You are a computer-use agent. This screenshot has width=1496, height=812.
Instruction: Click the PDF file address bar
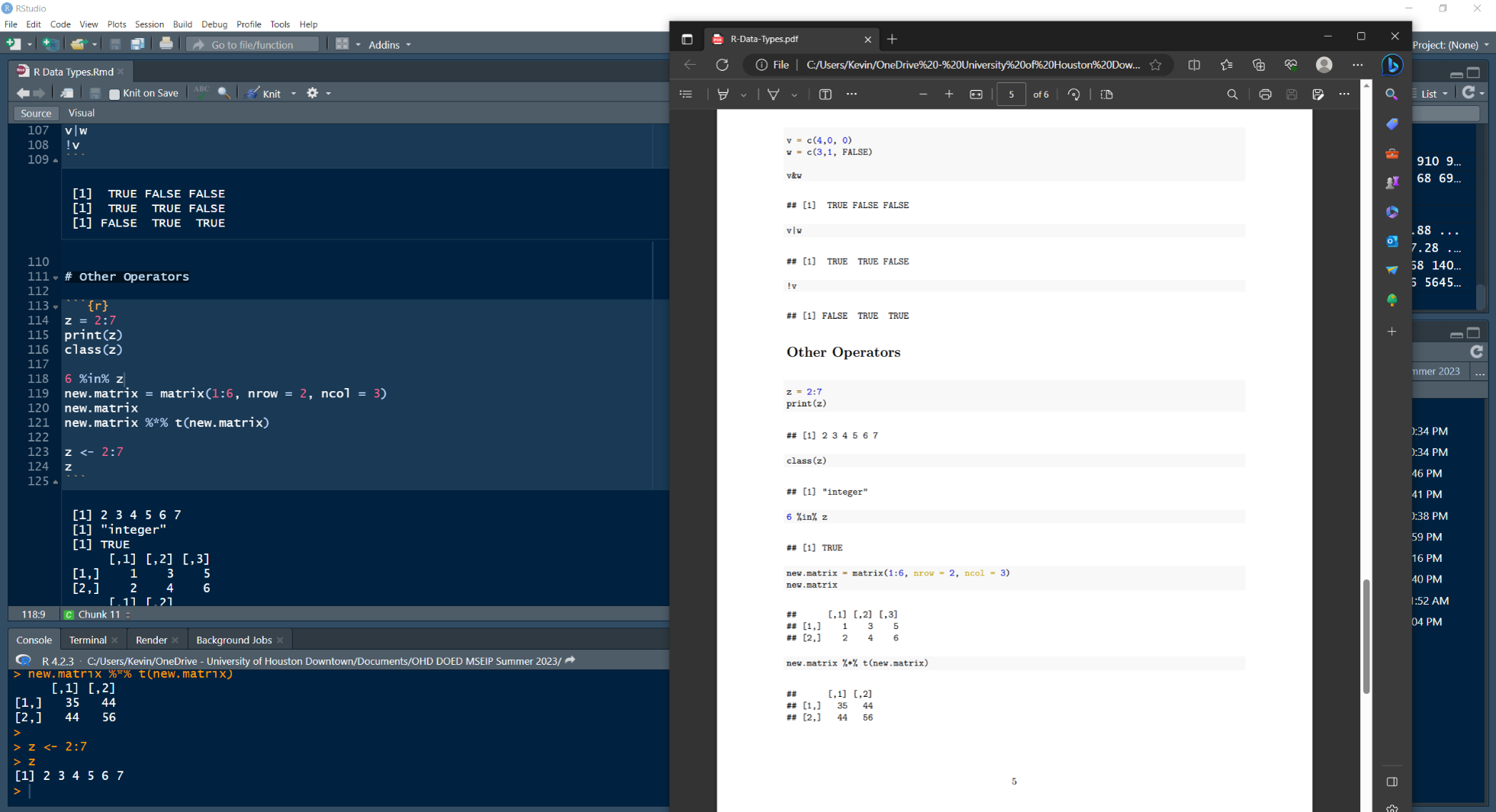(x=960, y=65)
